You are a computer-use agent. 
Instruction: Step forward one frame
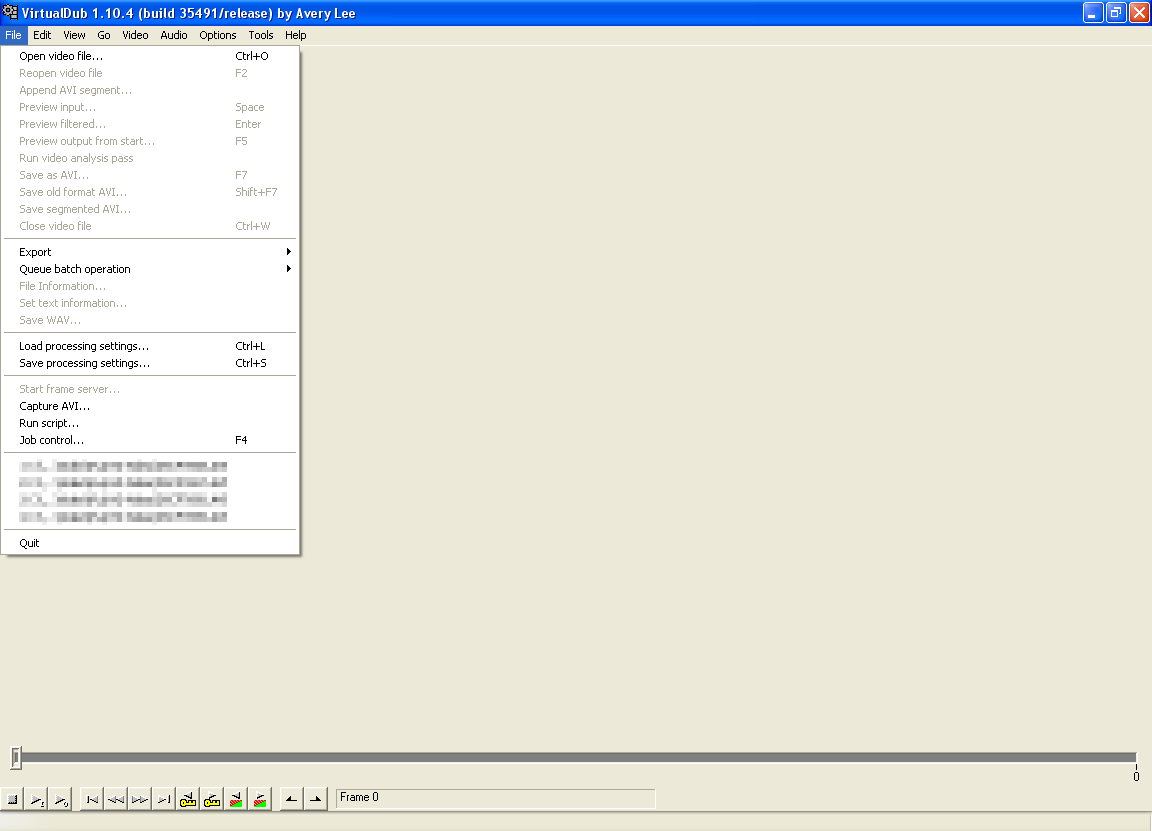click(139, 798)
